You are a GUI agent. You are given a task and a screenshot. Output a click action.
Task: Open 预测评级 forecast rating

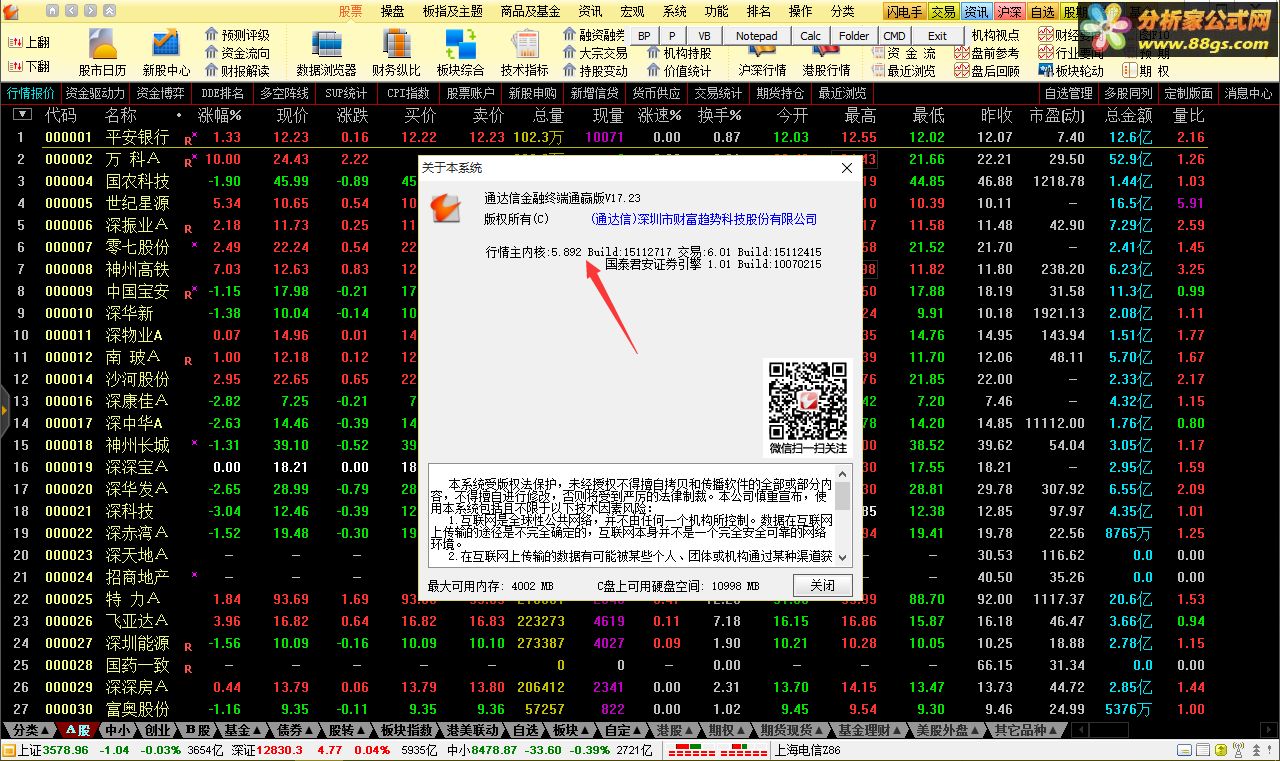point(237,35)
